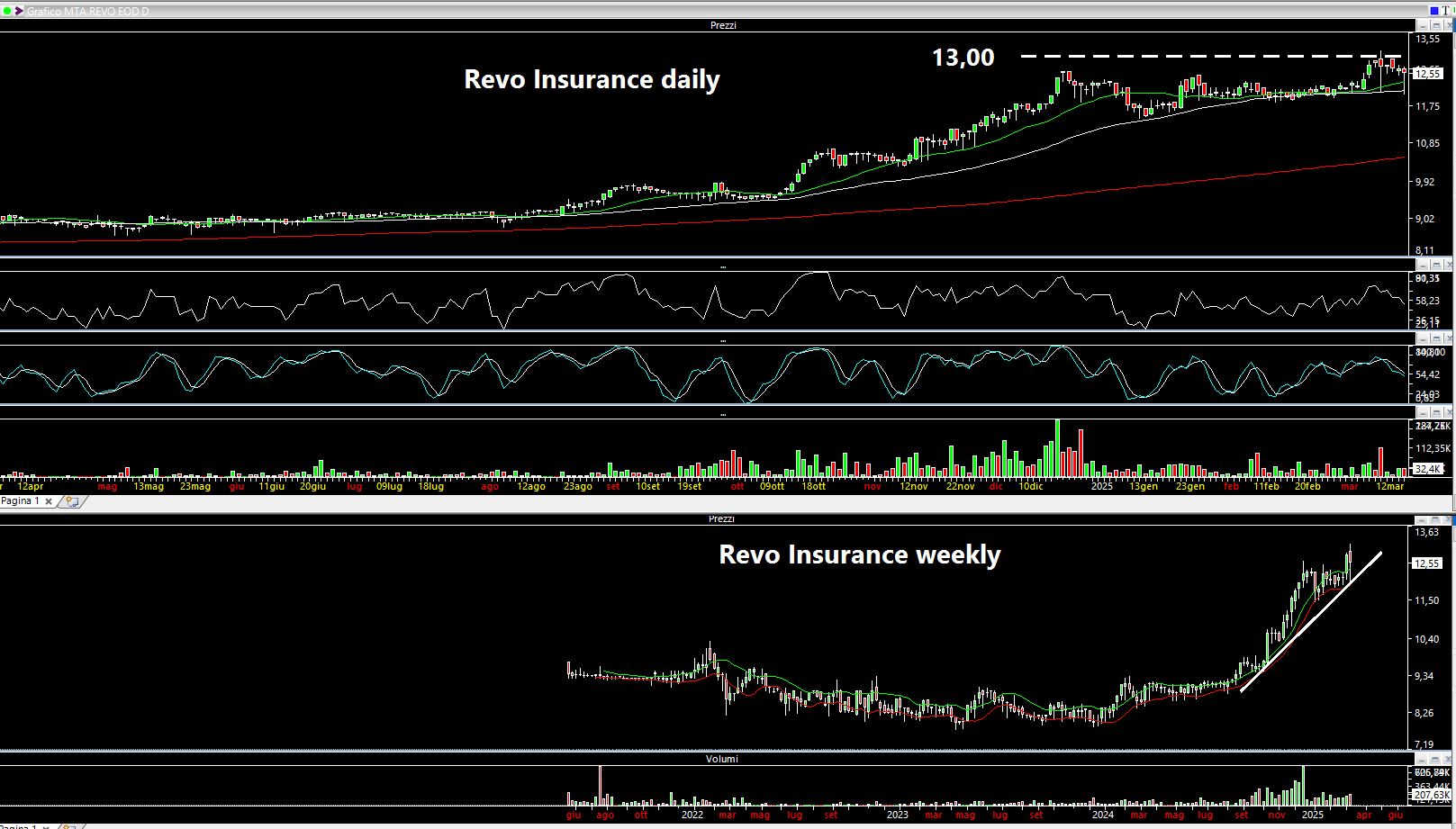The width and height of the screenshot is (1456, 829).
Task: Minimize the two-line stochastic pane
Action: 1424,338
